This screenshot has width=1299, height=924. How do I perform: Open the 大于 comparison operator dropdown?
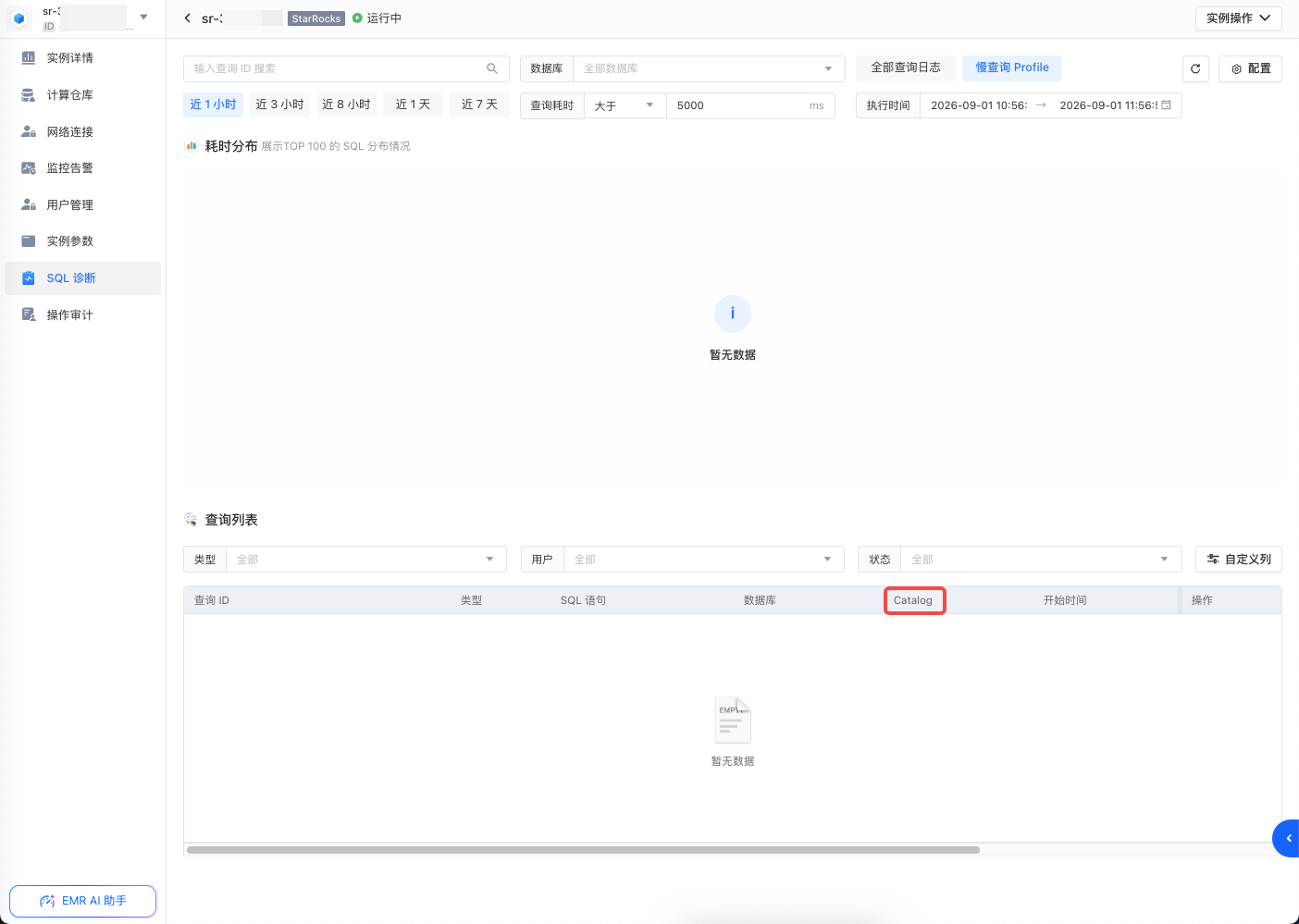pyautogui.click(x=625, y=105)
